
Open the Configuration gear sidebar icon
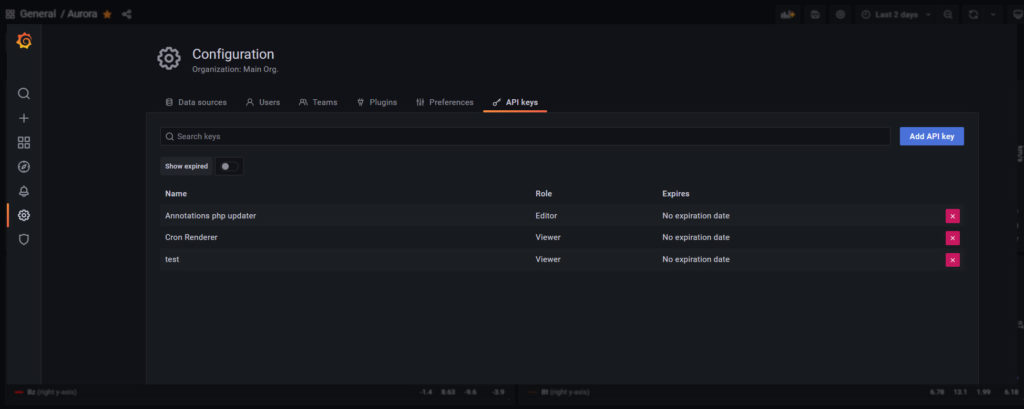(24, 215)
